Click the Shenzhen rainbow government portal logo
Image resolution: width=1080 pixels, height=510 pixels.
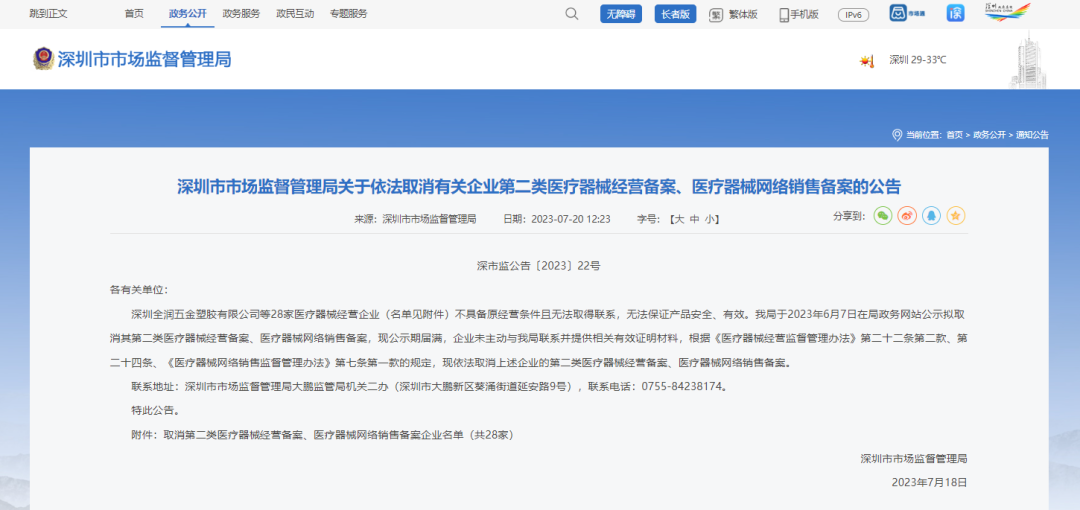1006,13
